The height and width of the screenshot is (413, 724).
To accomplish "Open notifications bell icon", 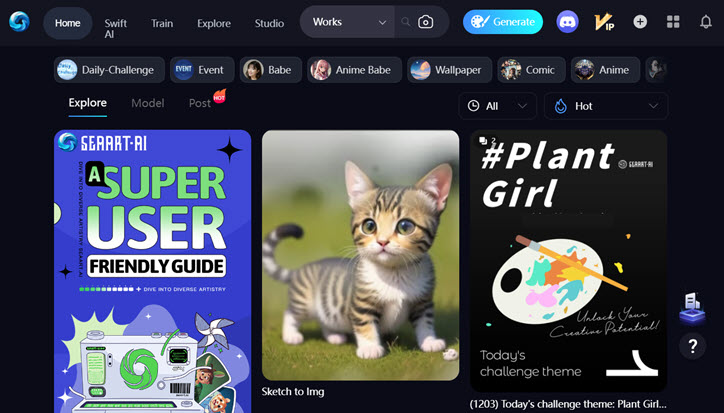I will tap(706, 22).
